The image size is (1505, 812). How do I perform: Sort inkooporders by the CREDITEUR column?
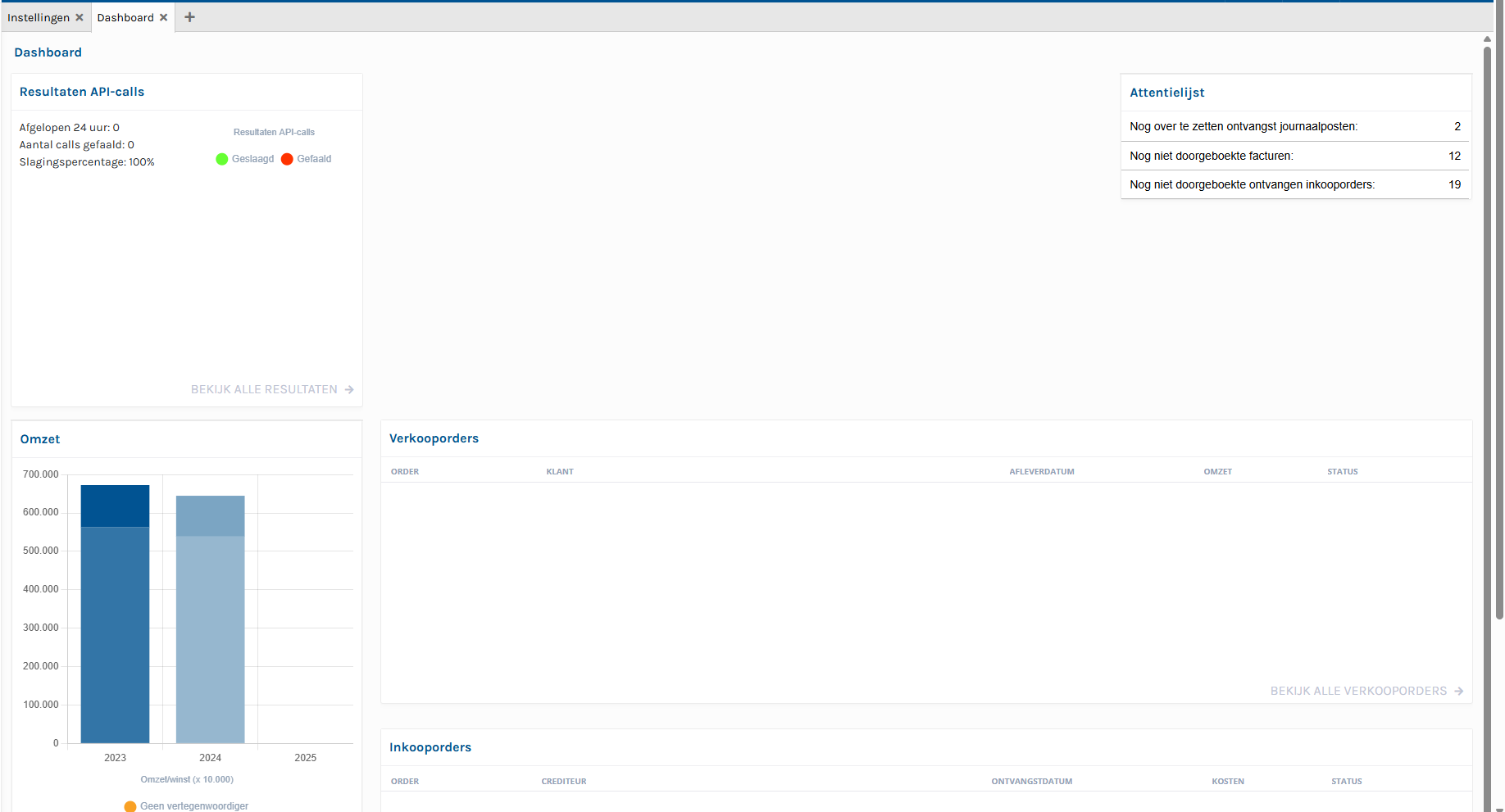click(x=564, y=781)
